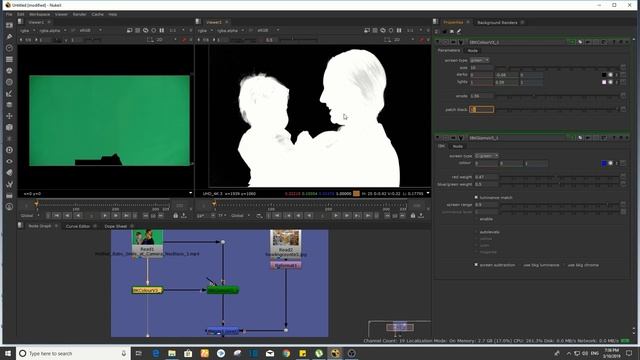Play forward in the left viewer
Image resolution: width=640 pixels, height=360 pixels.
click(105, 216)
